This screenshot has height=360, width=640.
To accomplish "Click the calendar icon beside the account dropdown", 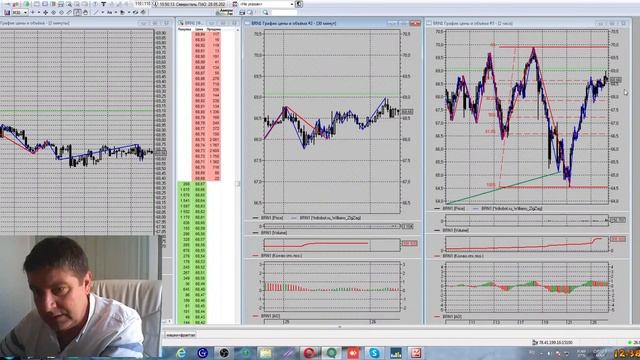I will [235, 4].
